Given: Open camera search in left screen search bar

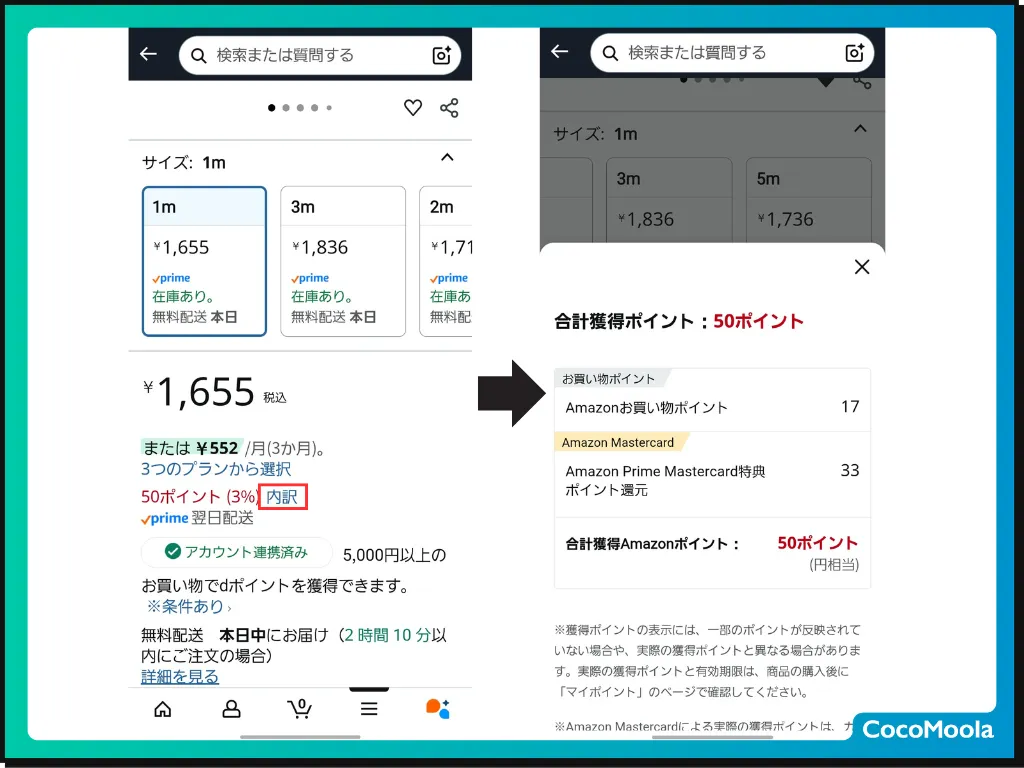Looking at the screenshot, I should tap(442, 55).
